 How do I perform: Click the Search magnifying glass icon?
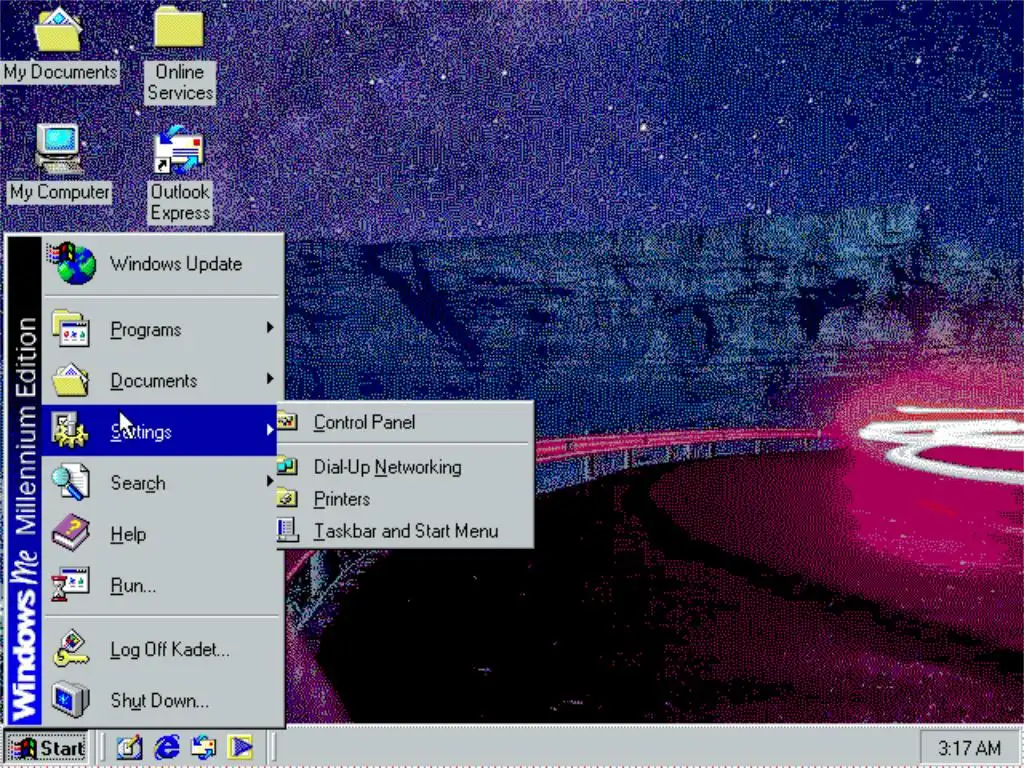click(71, 482)
